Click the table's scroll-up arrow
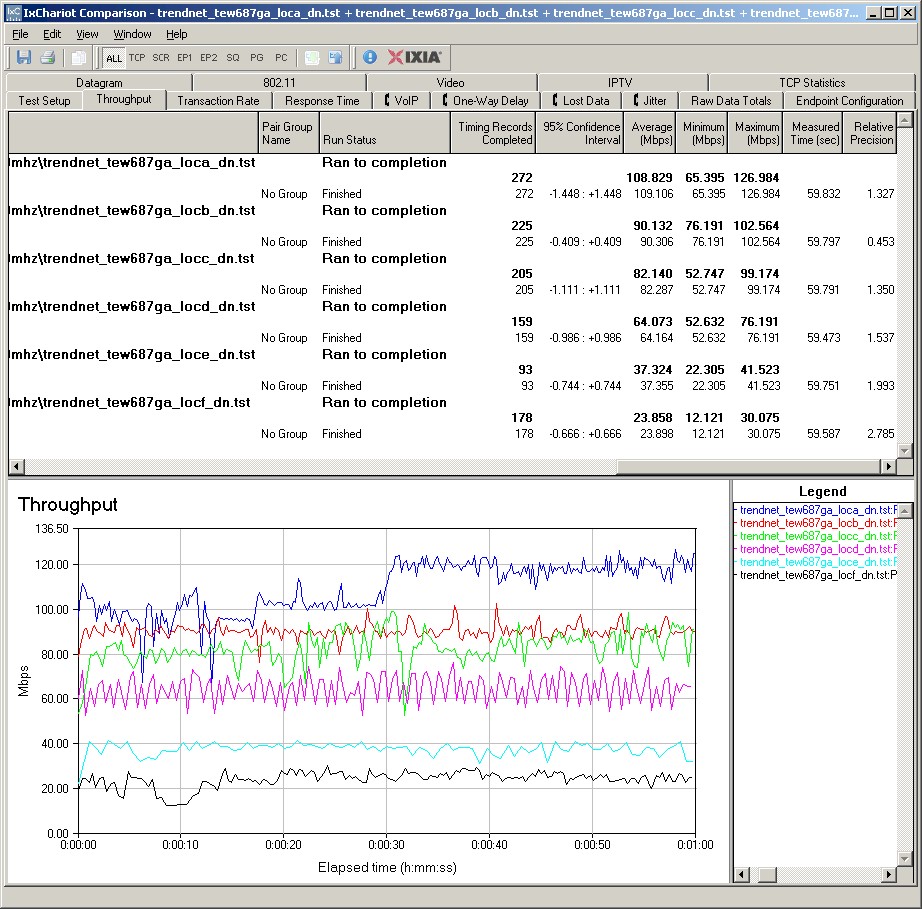The height and width of the screenshot is (909, 922). tap(905, 121)
